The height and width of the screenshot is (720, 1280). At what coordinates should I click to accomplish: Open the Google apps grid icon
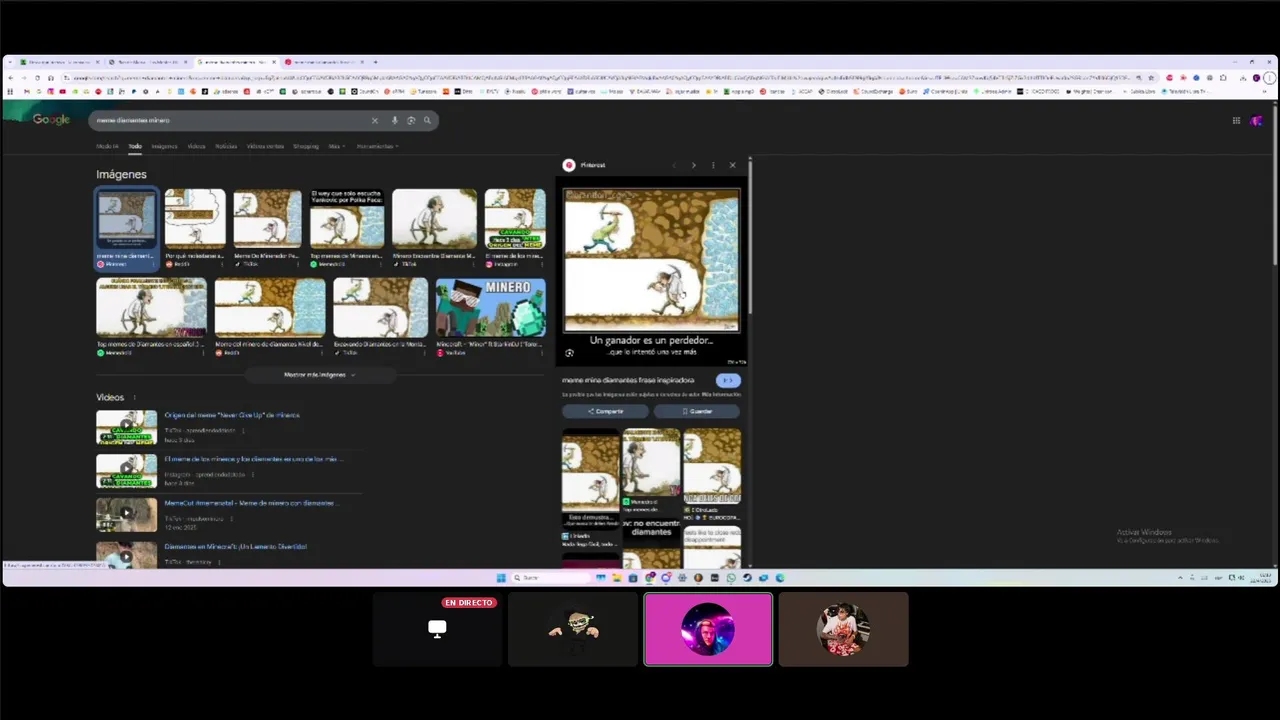(1236, 120)
